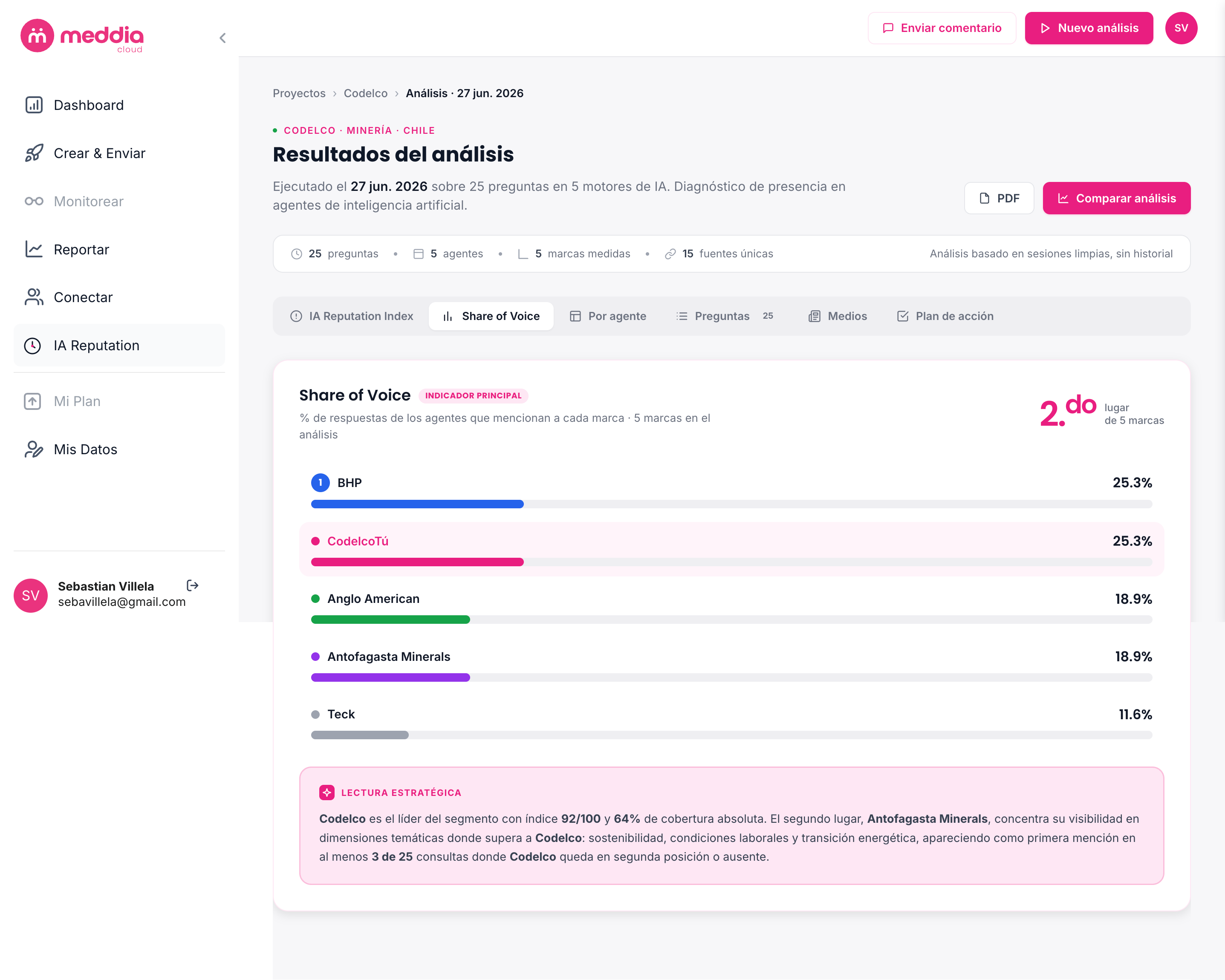
Task: Open the Plan de acción tab
Action: (945, 316)
